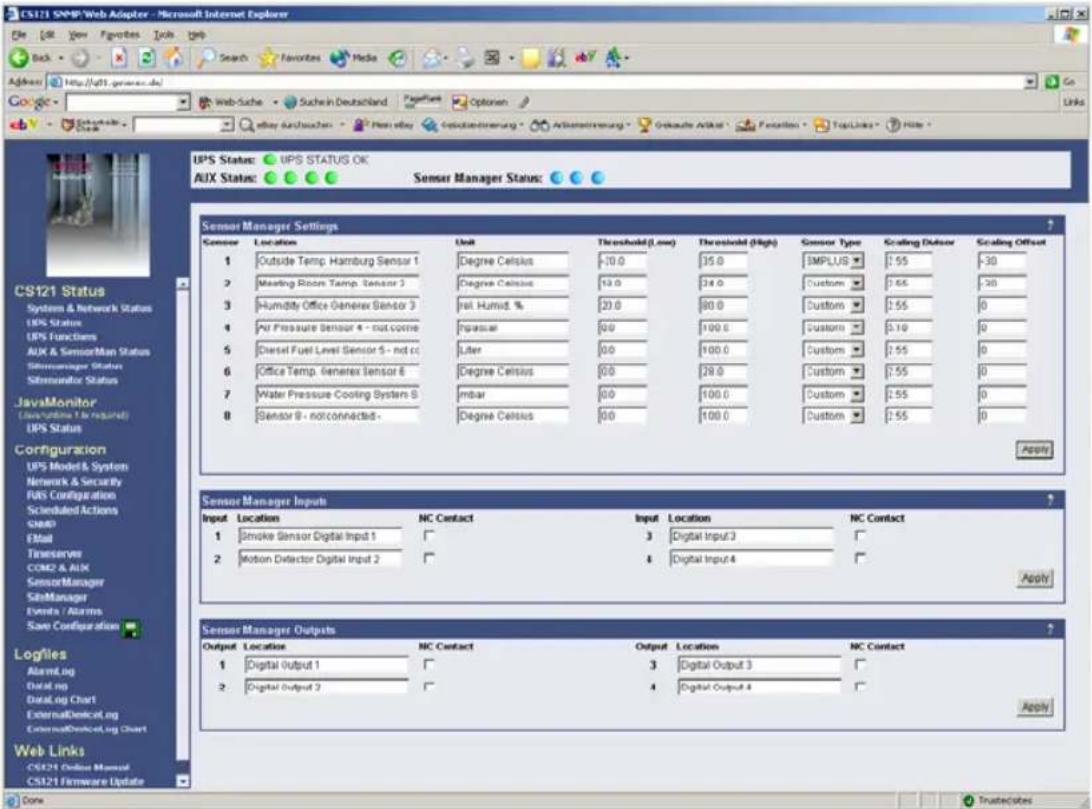The width and height of the screenshot is (1092, 809).
Task: Open the Media toolbar button
Action: [354, 58]
